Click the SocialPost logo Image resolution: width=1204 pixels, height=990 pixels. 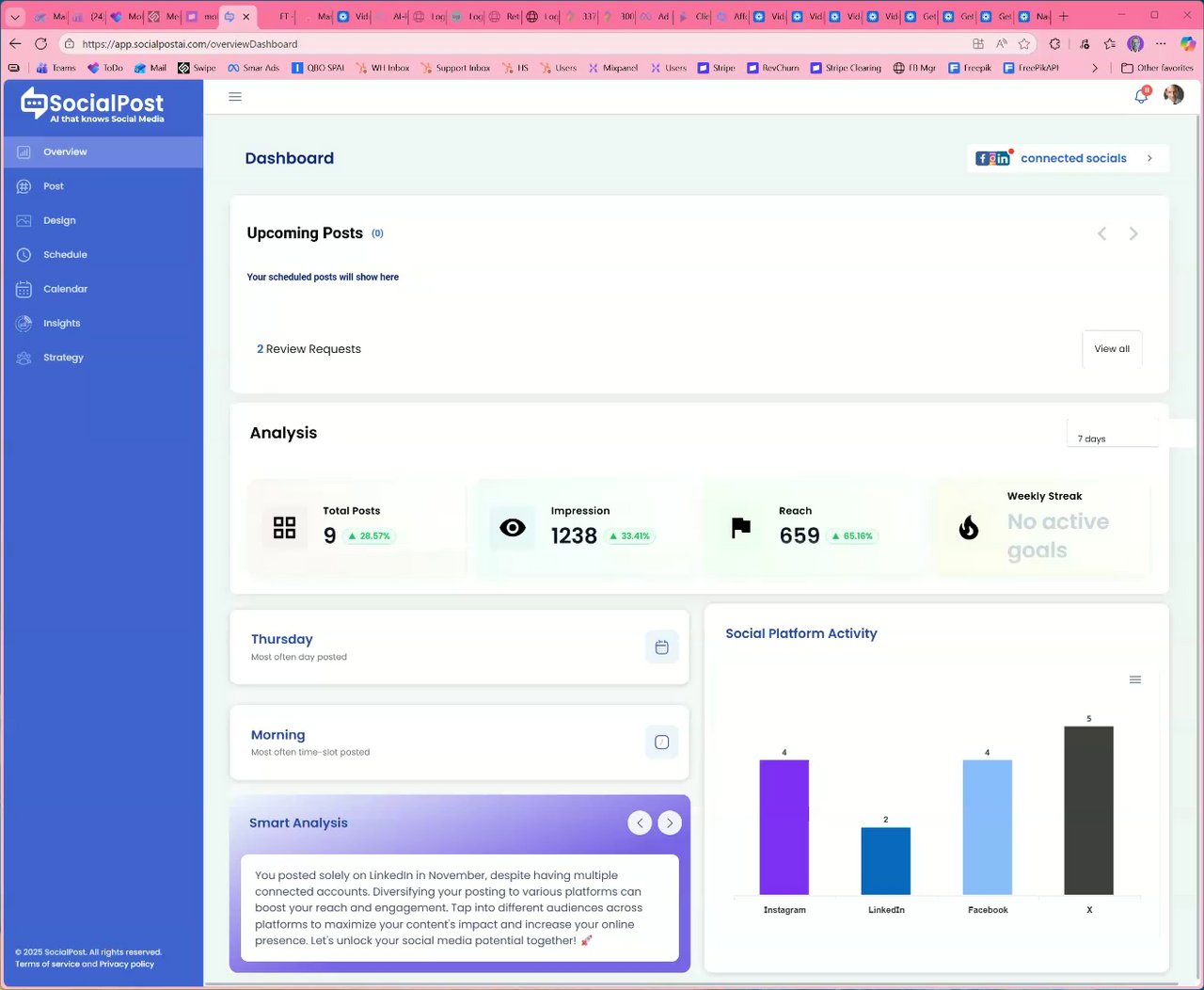click(x=92, y=105)
